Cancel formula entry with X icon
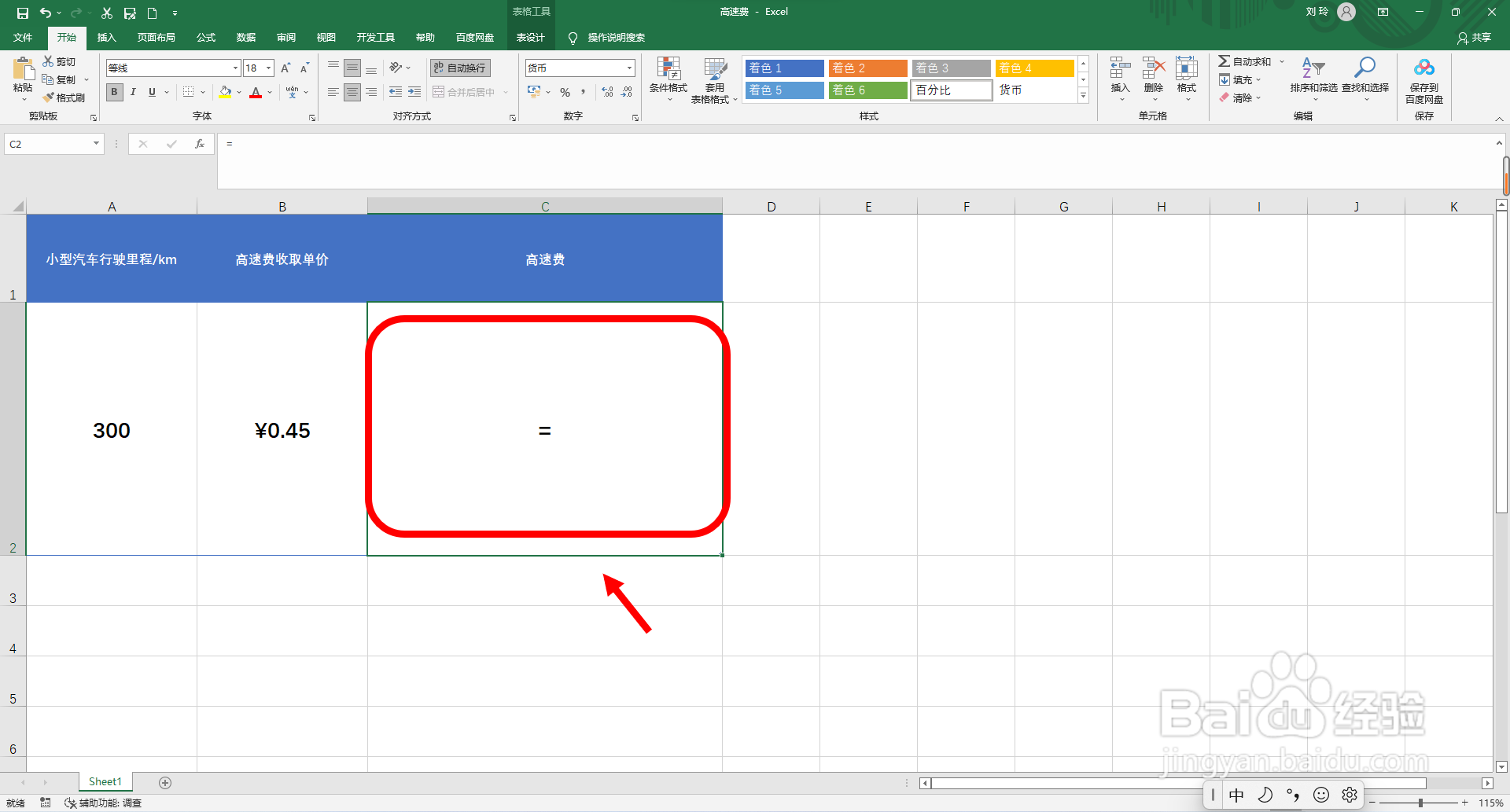The width and height of the screenshot is (1510, 812). pos(143,144)
